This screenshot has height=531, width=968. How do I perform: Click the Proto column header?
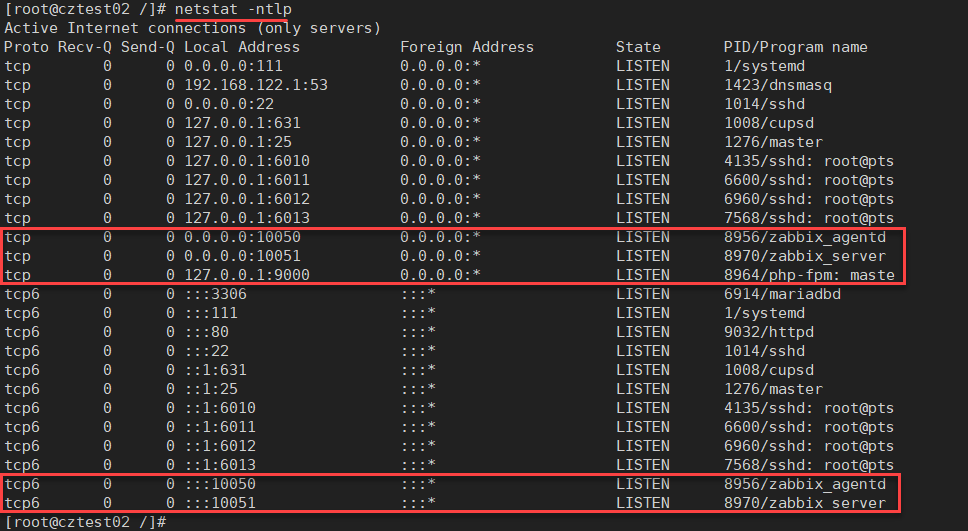coord(27,47)
